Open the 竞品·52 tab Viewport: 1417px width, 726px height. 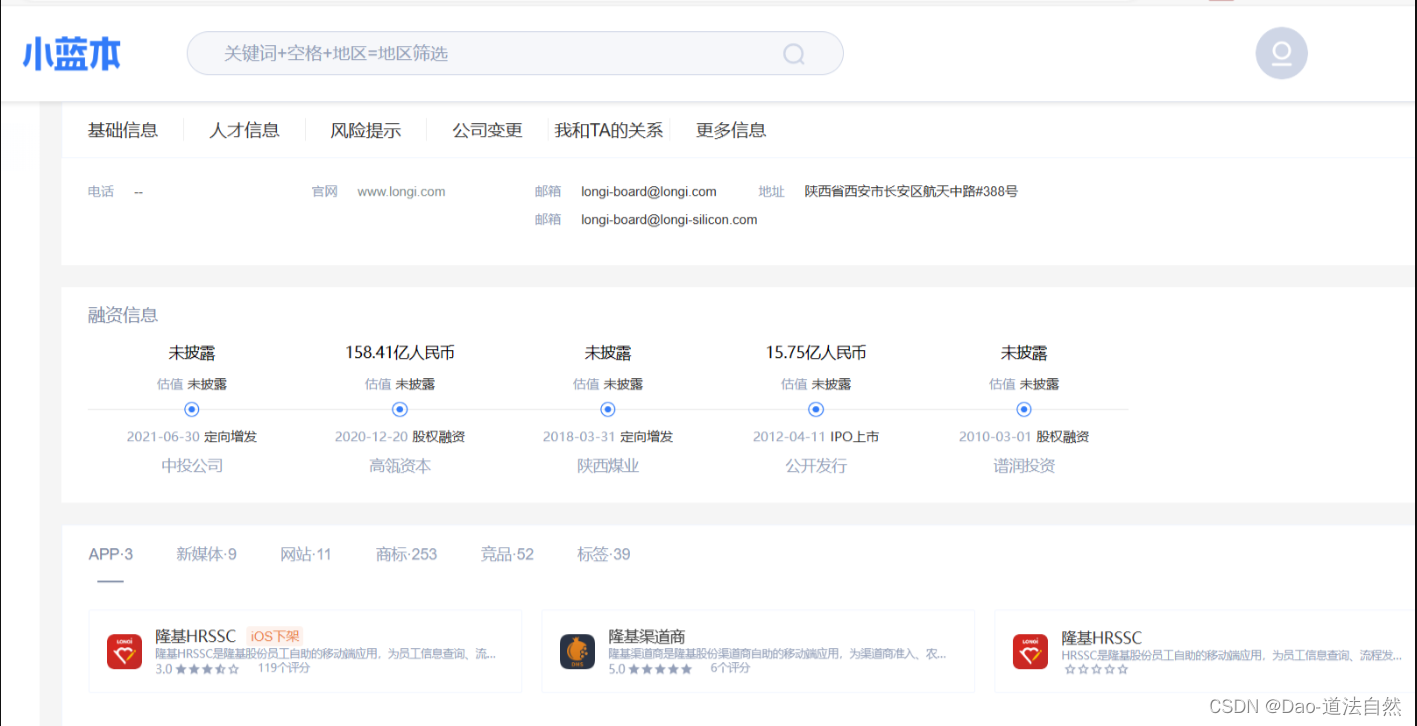pyautogui.click(x=507, y=554)
